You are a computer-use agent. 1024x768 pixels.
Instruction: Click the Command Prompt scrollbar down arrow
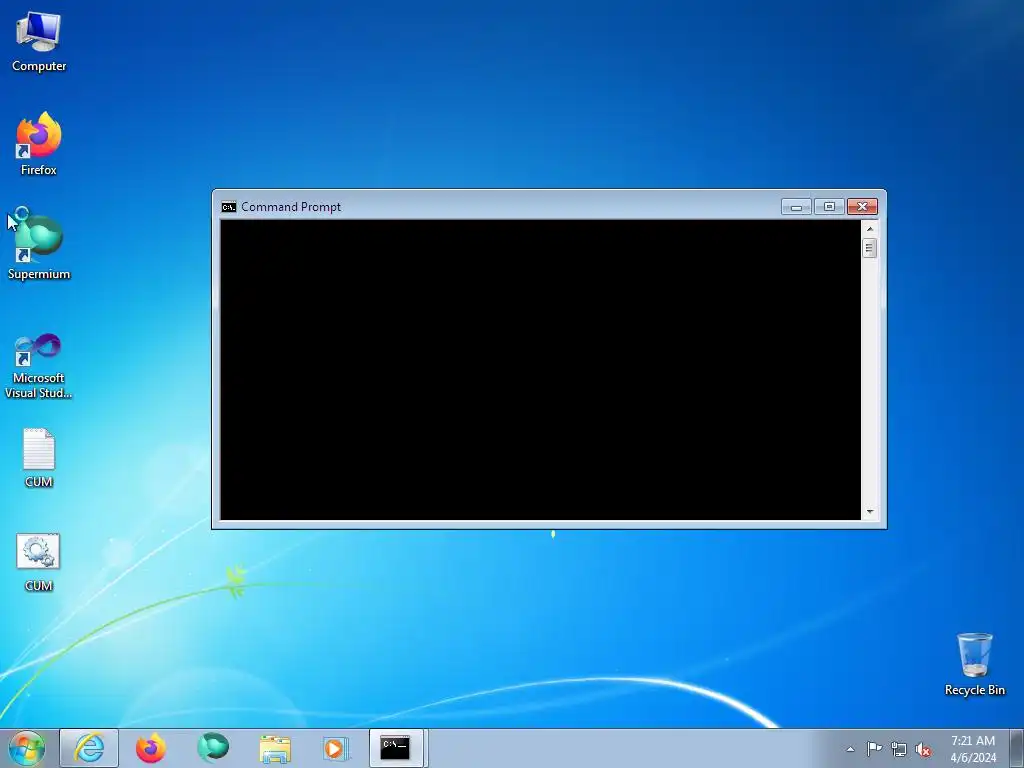869,512
